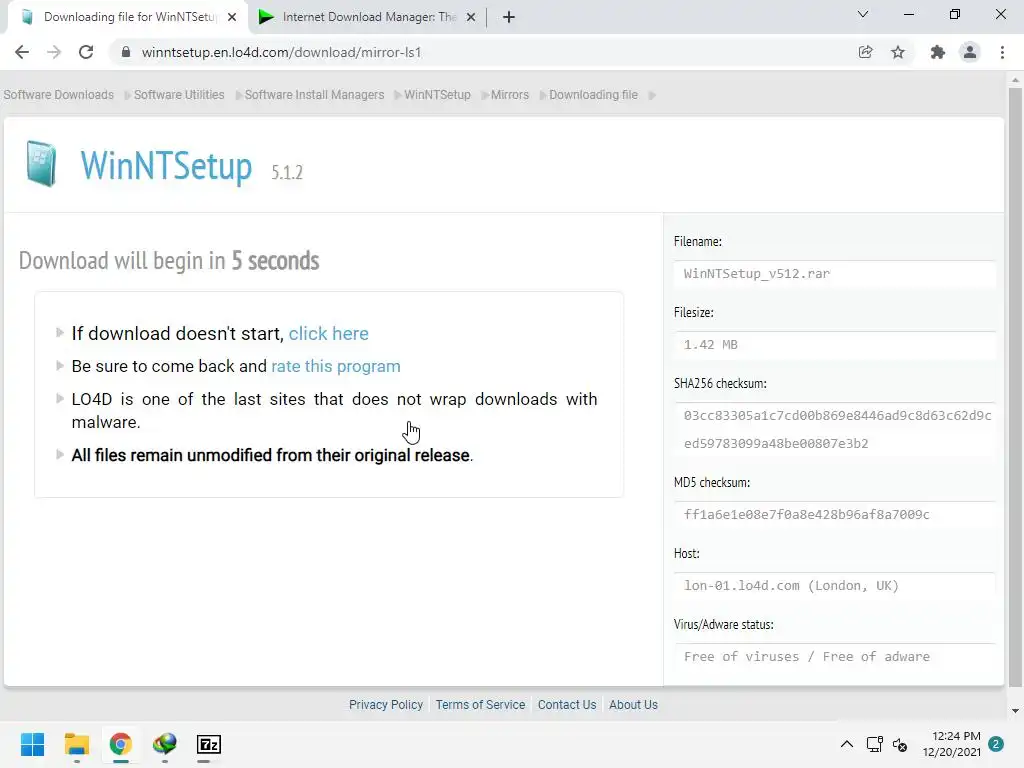This screenshot has height=768, width=1024.
Task: Click the WinNTSetup page title
Action: [x=166, y=165]
